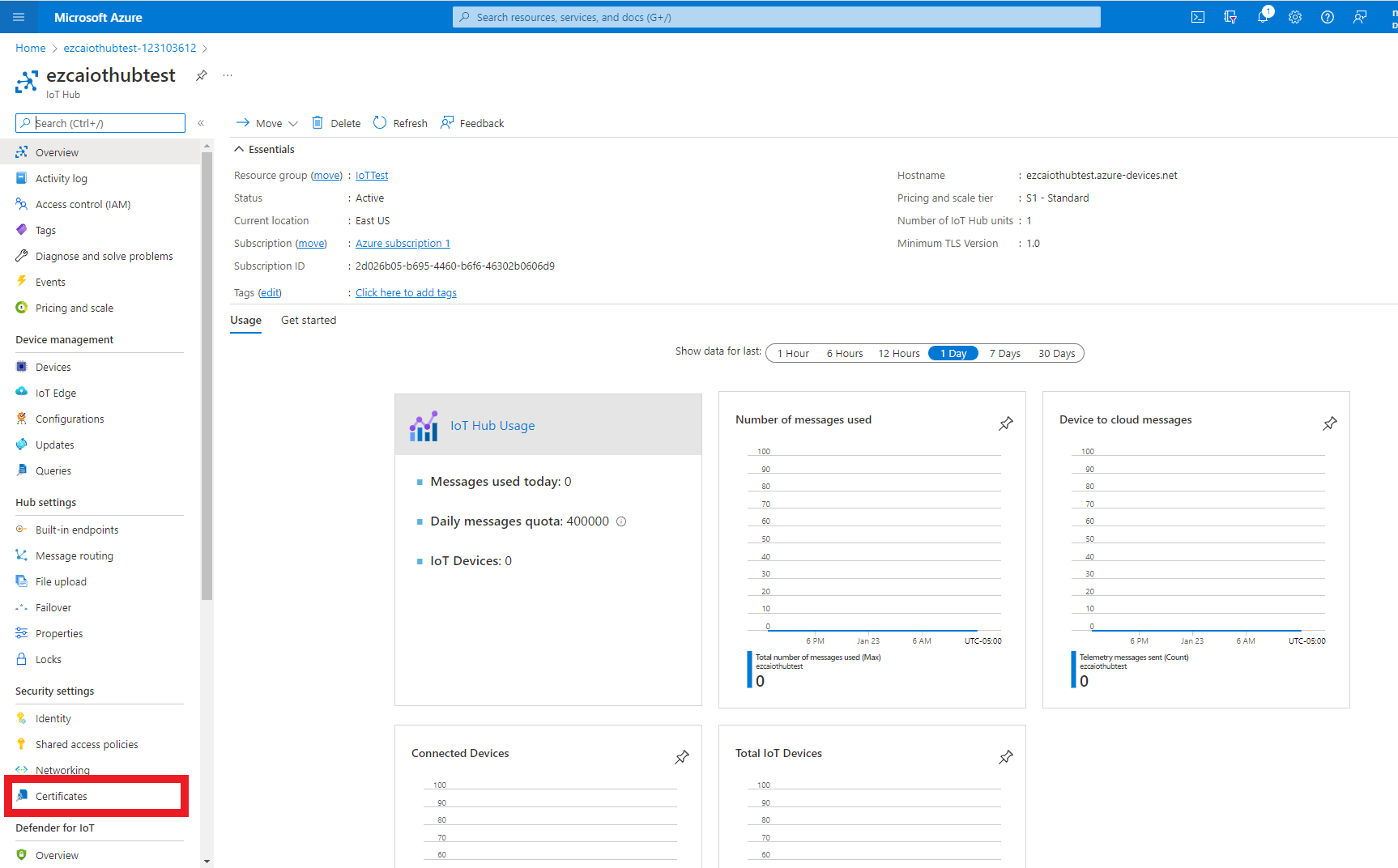
Task: Open Directories and subscriptions filter icon
Action: [x=1230, y=17]
